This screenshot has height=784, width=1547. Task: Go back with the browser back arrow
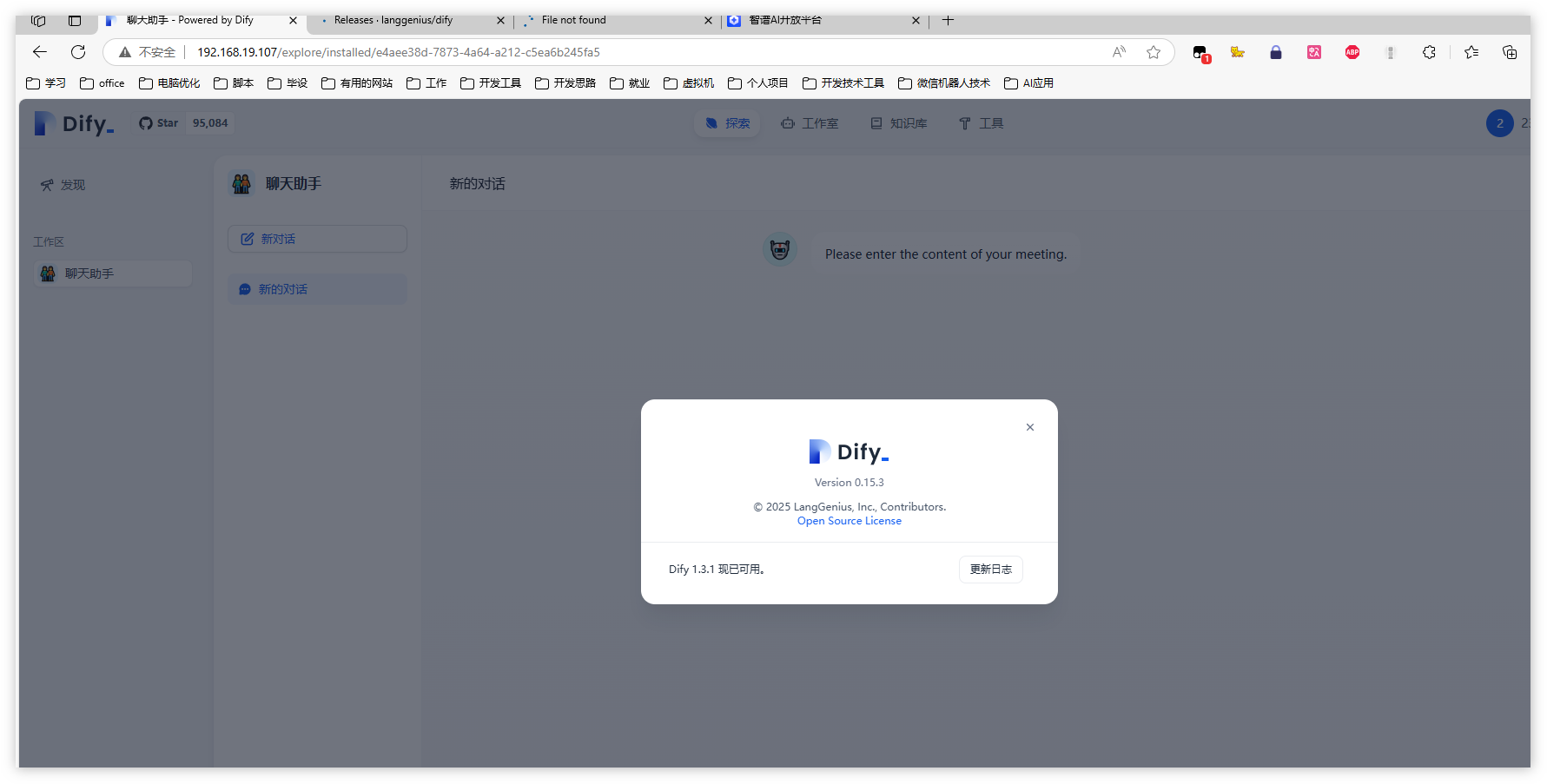(x=40, y=52)
